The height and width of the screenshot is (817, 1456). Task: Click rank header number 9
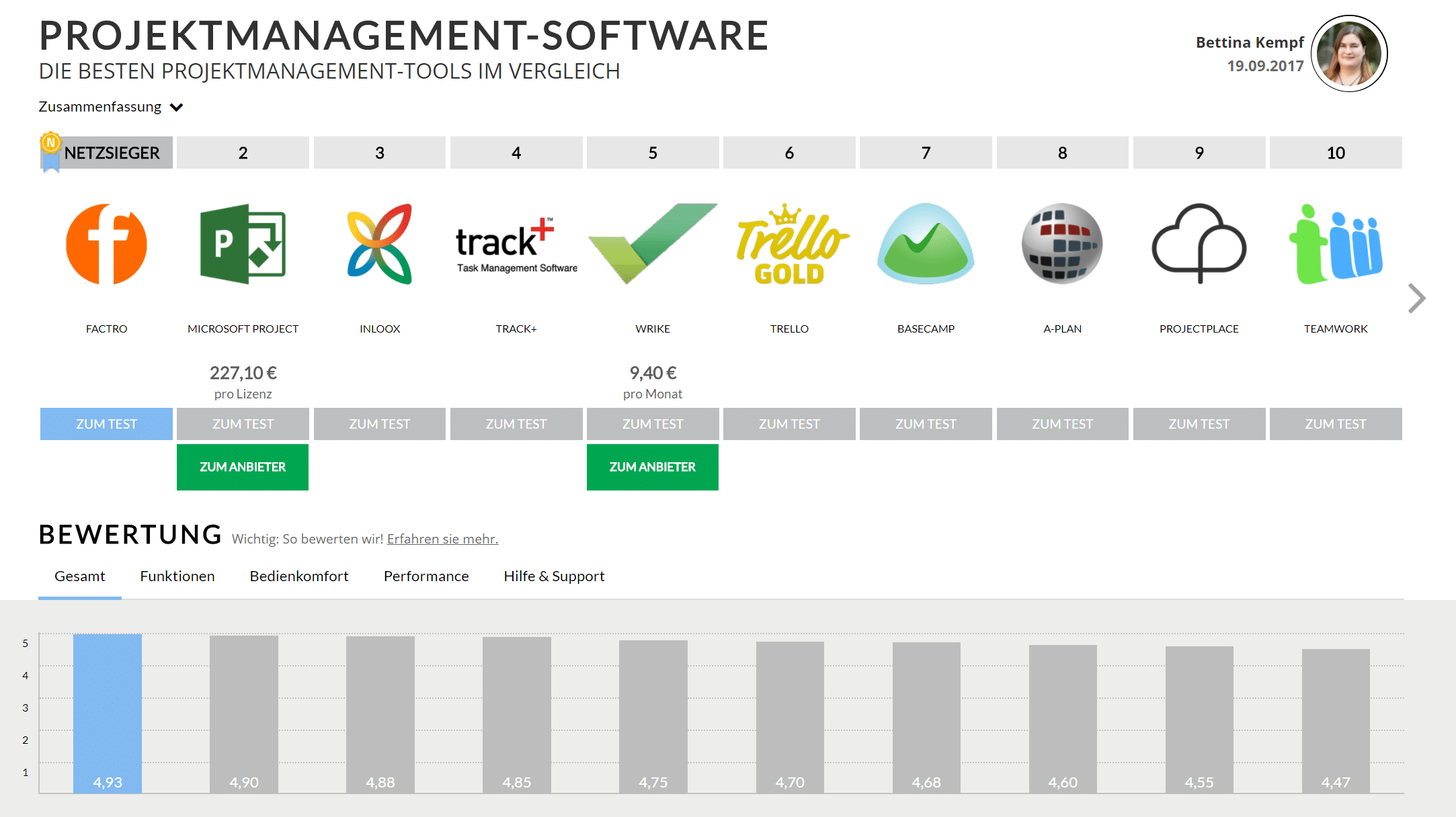coord(1199,153)
